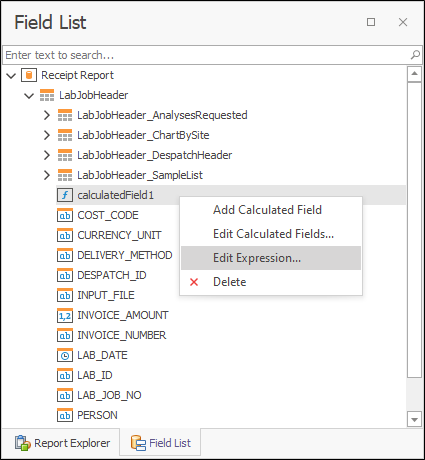Click the PERSON string field icon
This screenshot has width=425, height=460.
[x=65, y=415]
